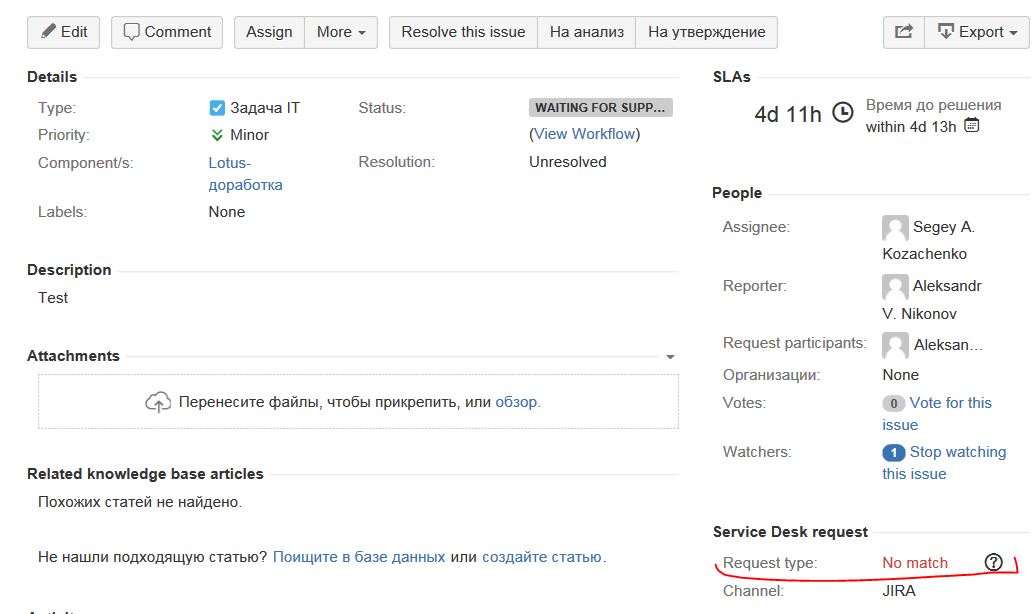
Task: Click the Unresolved resolution value
Action: pos(568,162)
